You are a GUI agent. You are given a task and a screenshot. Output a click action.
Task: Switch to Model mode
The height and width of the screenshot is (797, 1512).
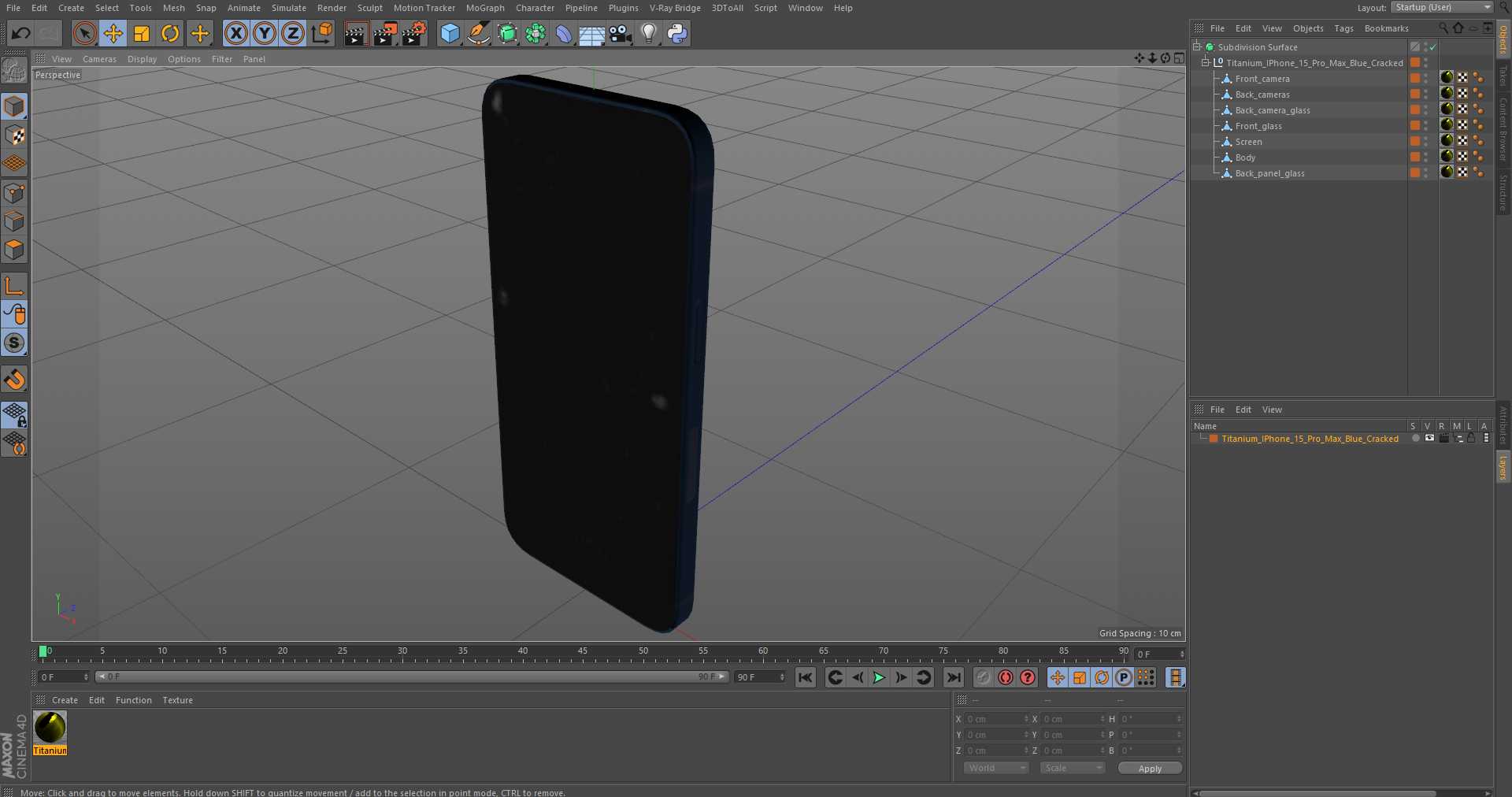(14, 106)
